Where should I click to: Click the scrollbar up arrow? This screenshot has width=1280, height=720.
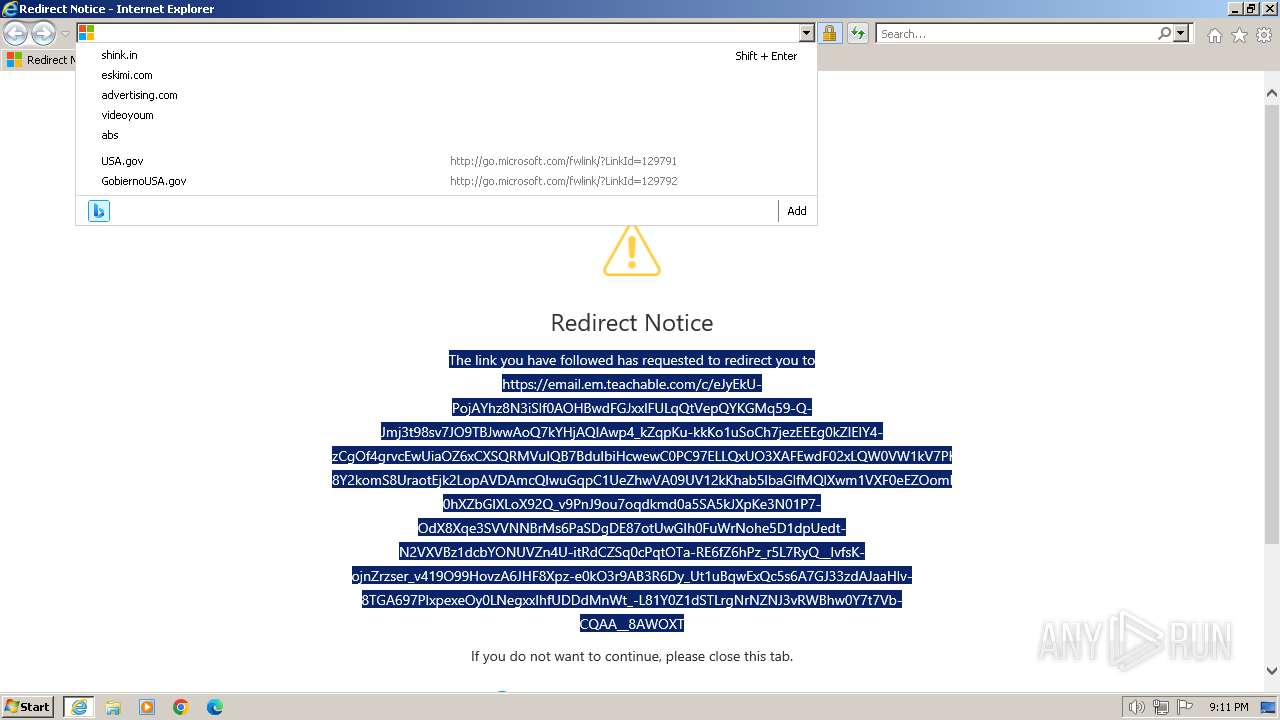pyautogui.click(x=1272, y=94)
